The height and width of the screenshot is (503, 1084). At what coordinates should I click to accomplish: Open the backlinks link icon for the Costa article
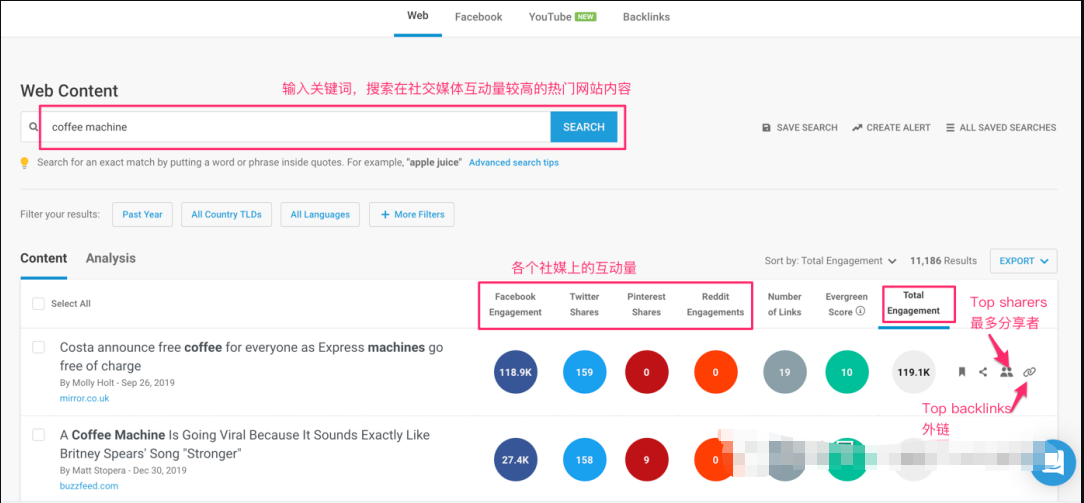tap(1030, 372)
